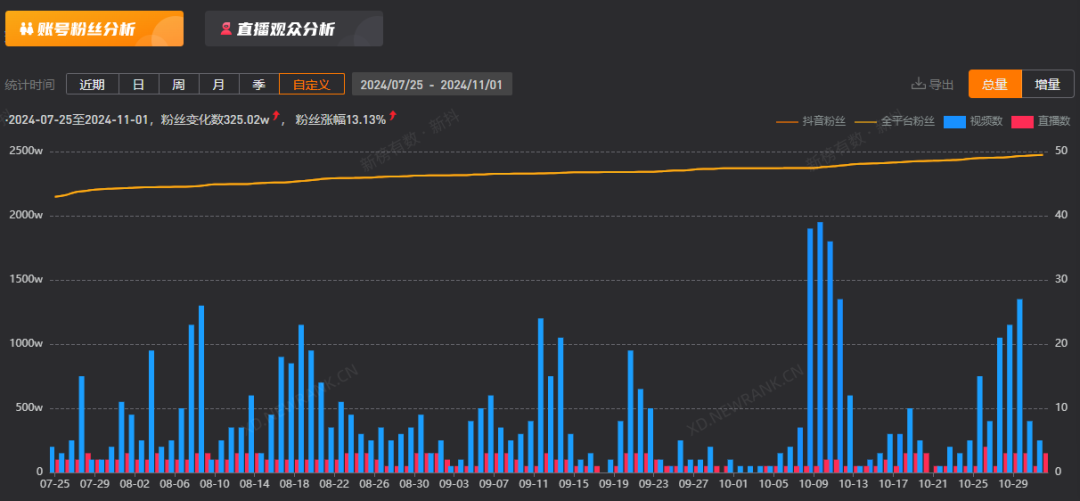Select the 周 weekly granularity

178,85
